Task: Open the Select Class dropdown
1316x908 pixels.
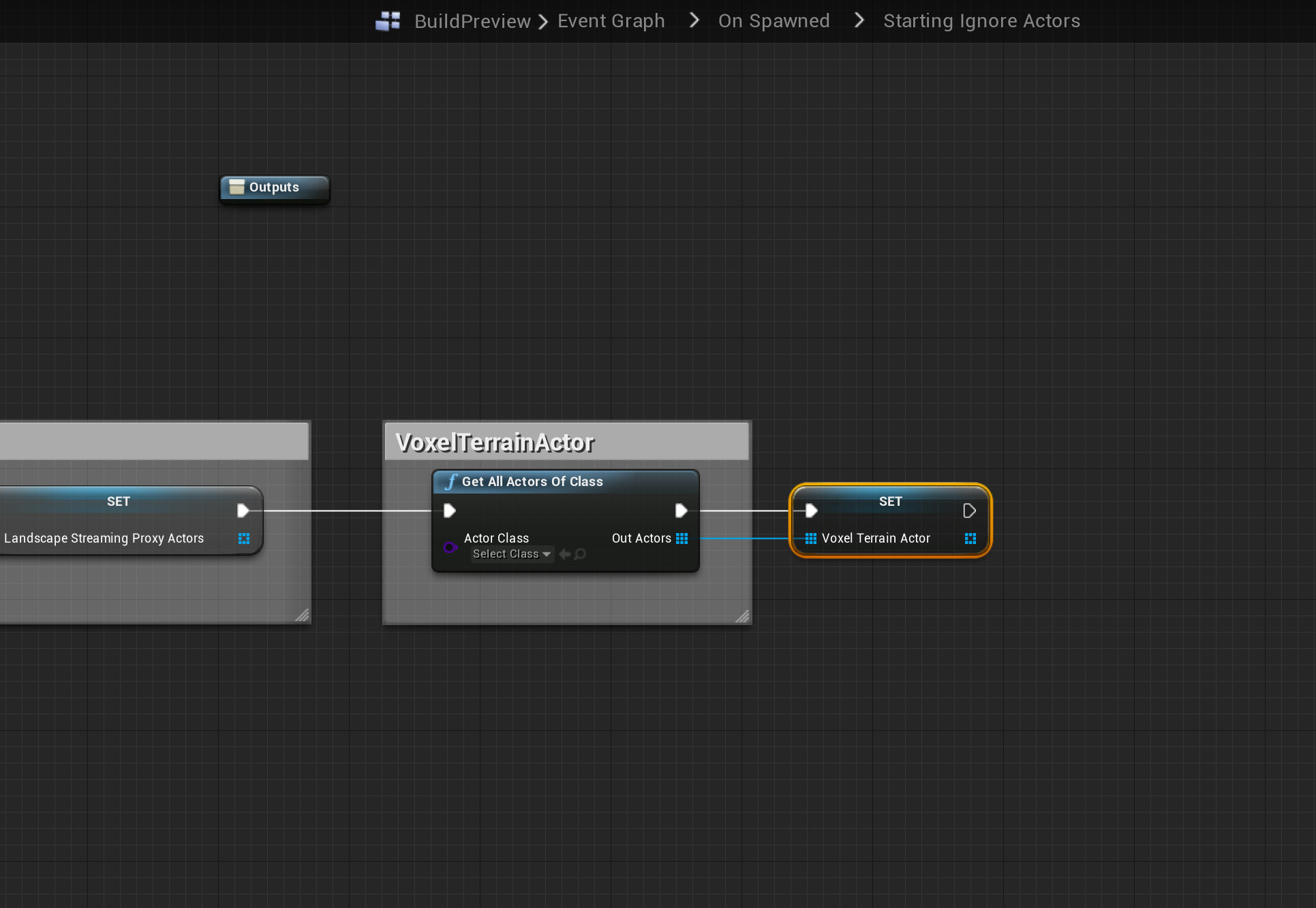Action: click(511, 554)
